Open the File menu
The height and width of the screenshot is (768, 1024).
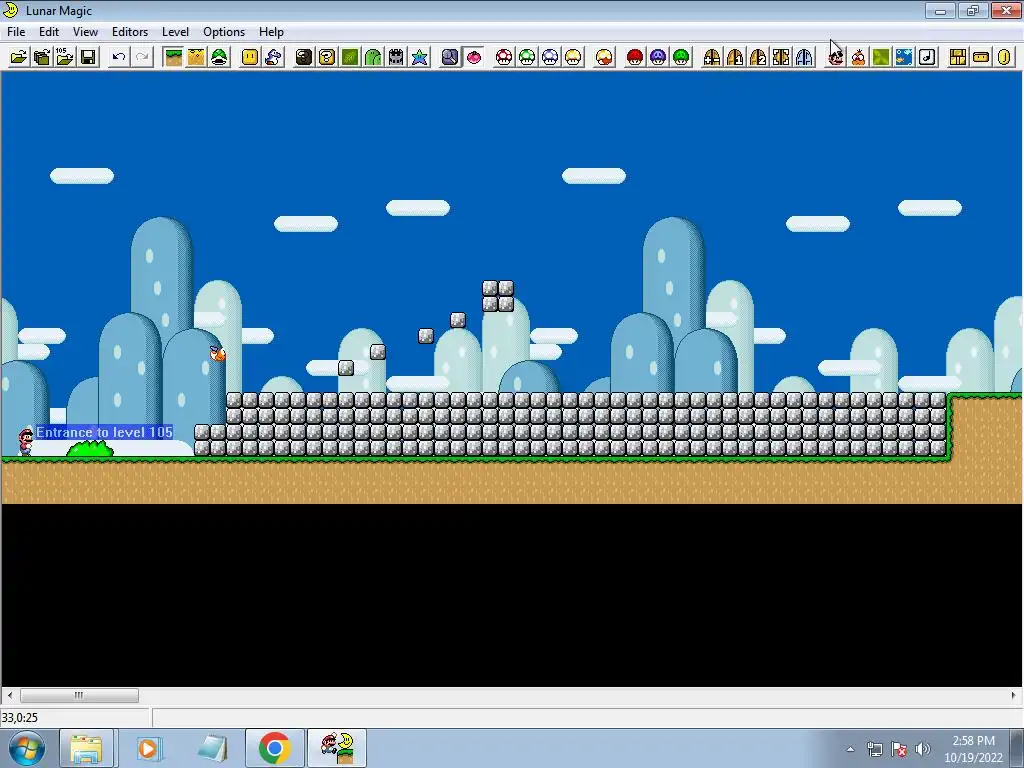coord(16,31)
